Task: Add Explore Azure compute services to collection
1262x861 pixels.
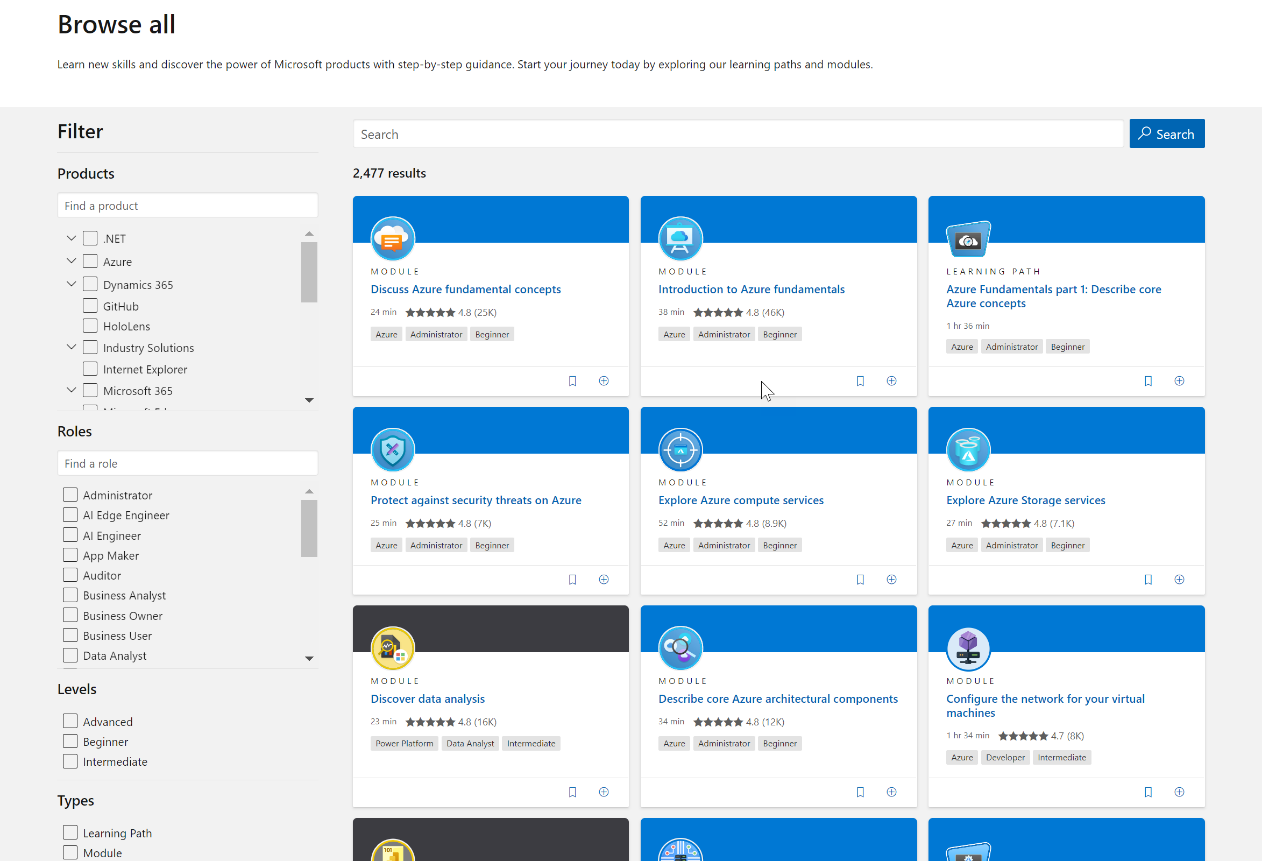Action: (891, 579)
